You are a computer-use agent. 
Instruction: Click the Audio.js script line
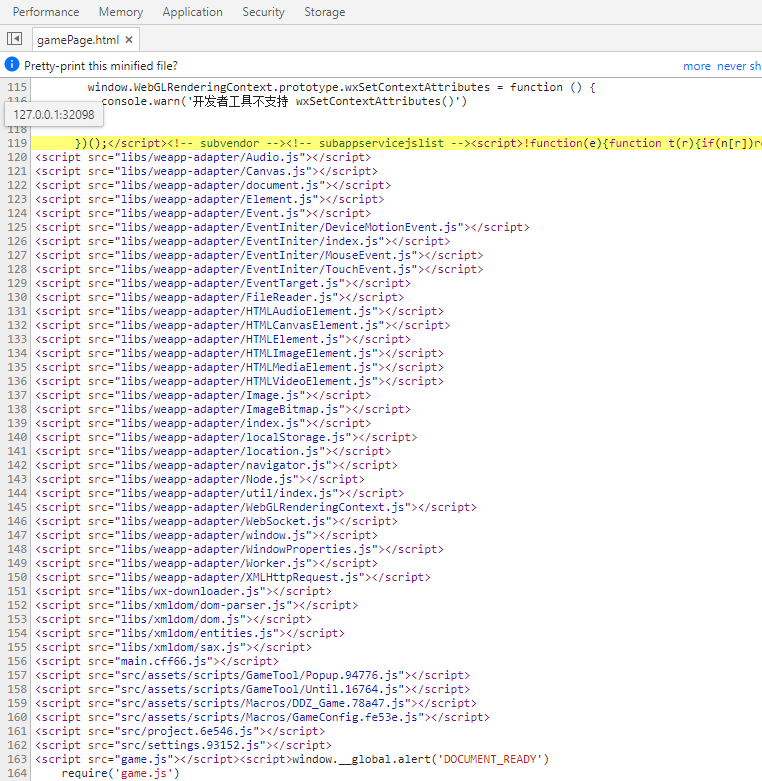(x=203, y=157)
